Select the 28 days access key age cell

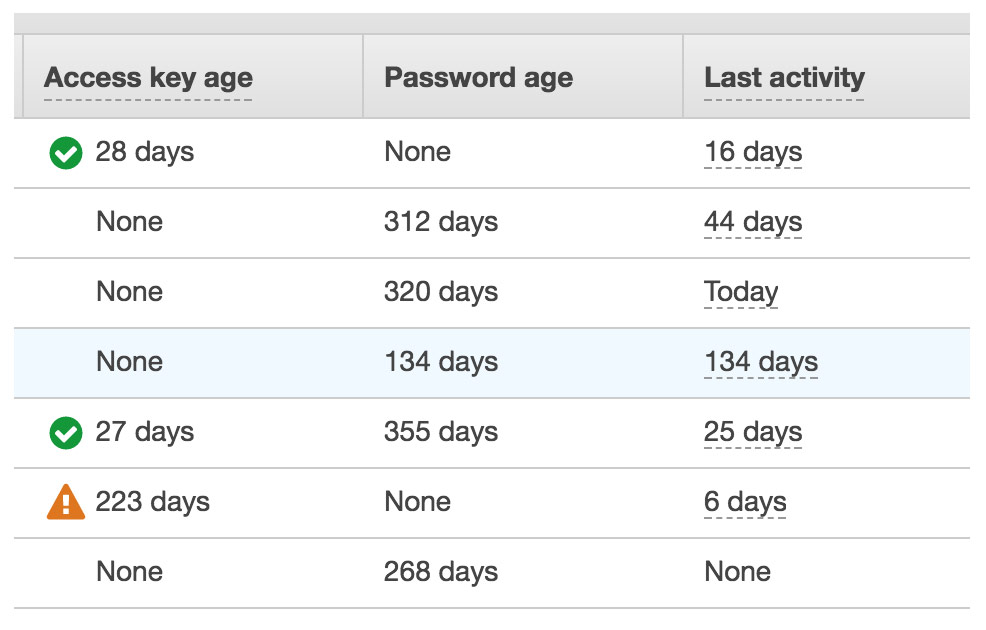145,152
